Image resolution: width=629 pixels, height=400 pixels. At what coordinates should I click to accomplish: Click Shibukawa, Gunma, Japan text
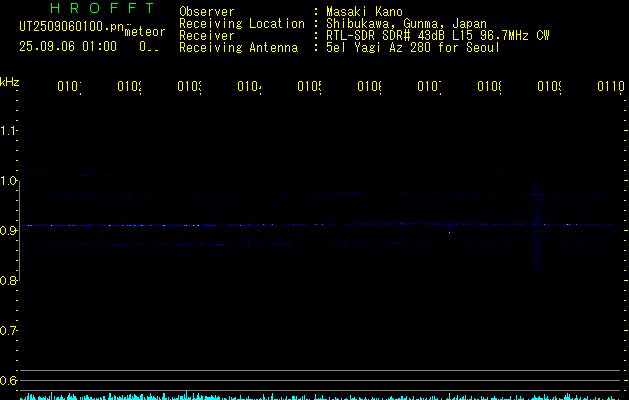[x=406, y=24]
